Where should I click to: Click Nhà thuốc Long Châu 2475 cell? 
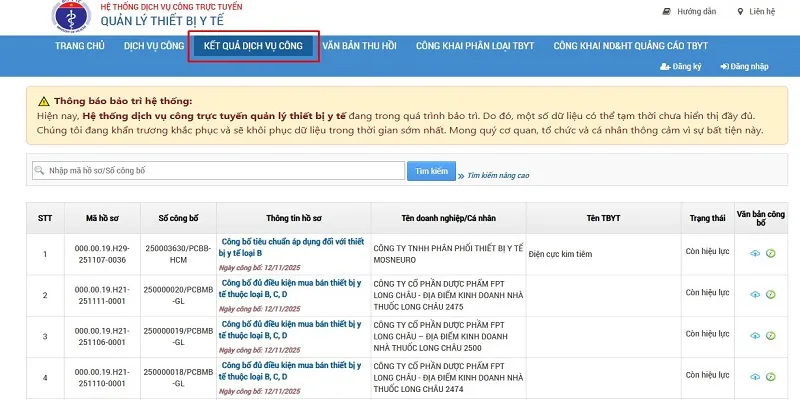coord(448,295)
